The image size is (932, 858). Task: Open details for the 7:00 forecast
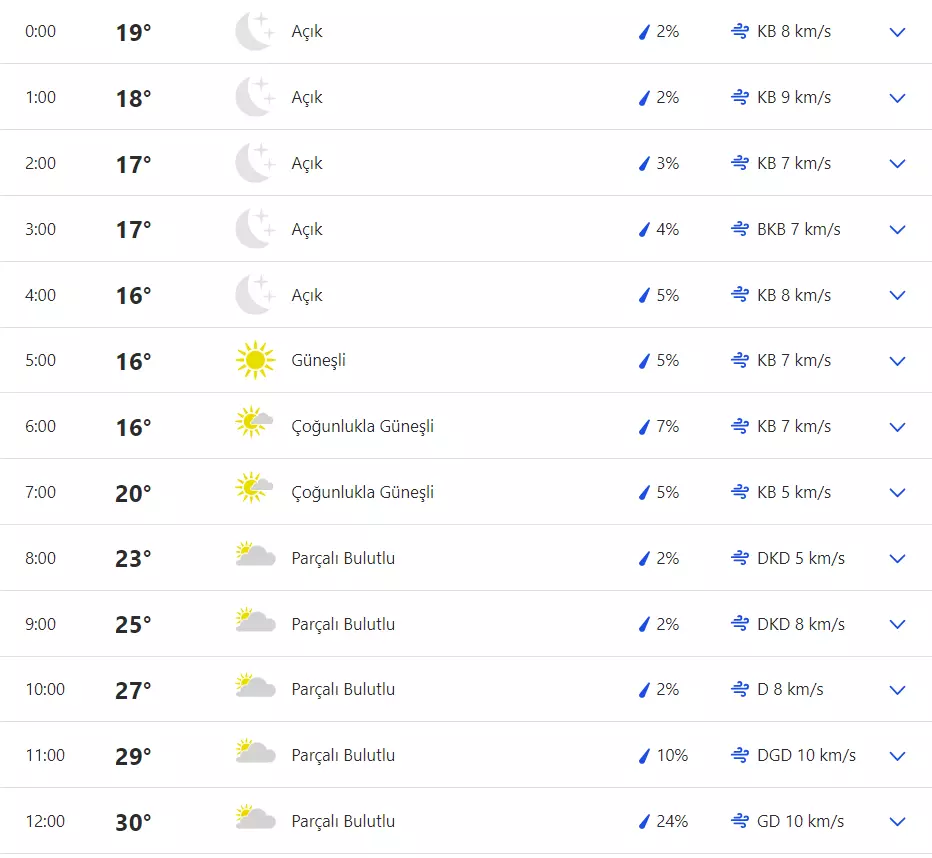pyautogui.click(x=897, y=492)
